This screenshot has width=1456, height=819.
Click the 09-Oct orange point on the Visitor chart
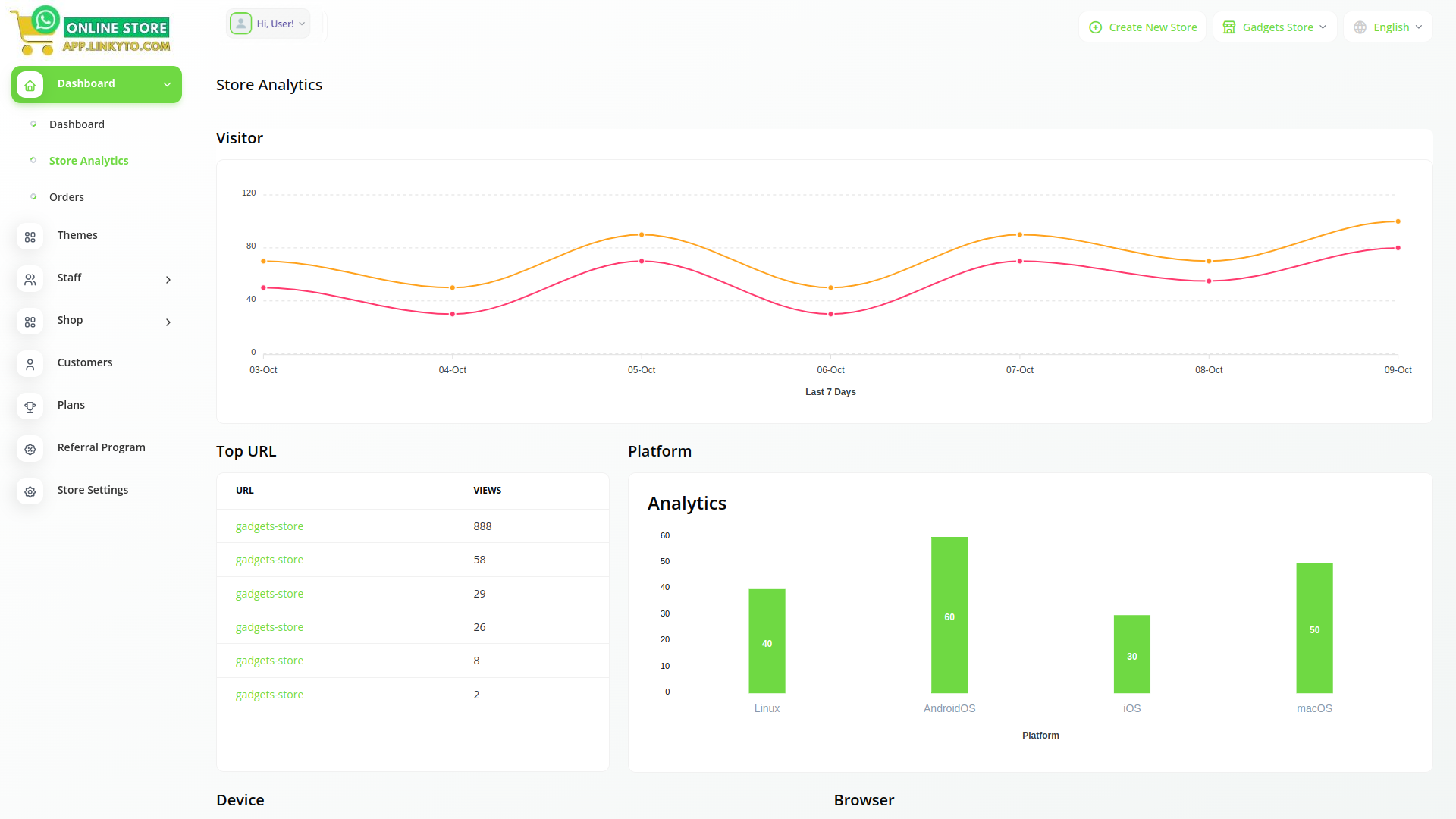(1398, 221)
